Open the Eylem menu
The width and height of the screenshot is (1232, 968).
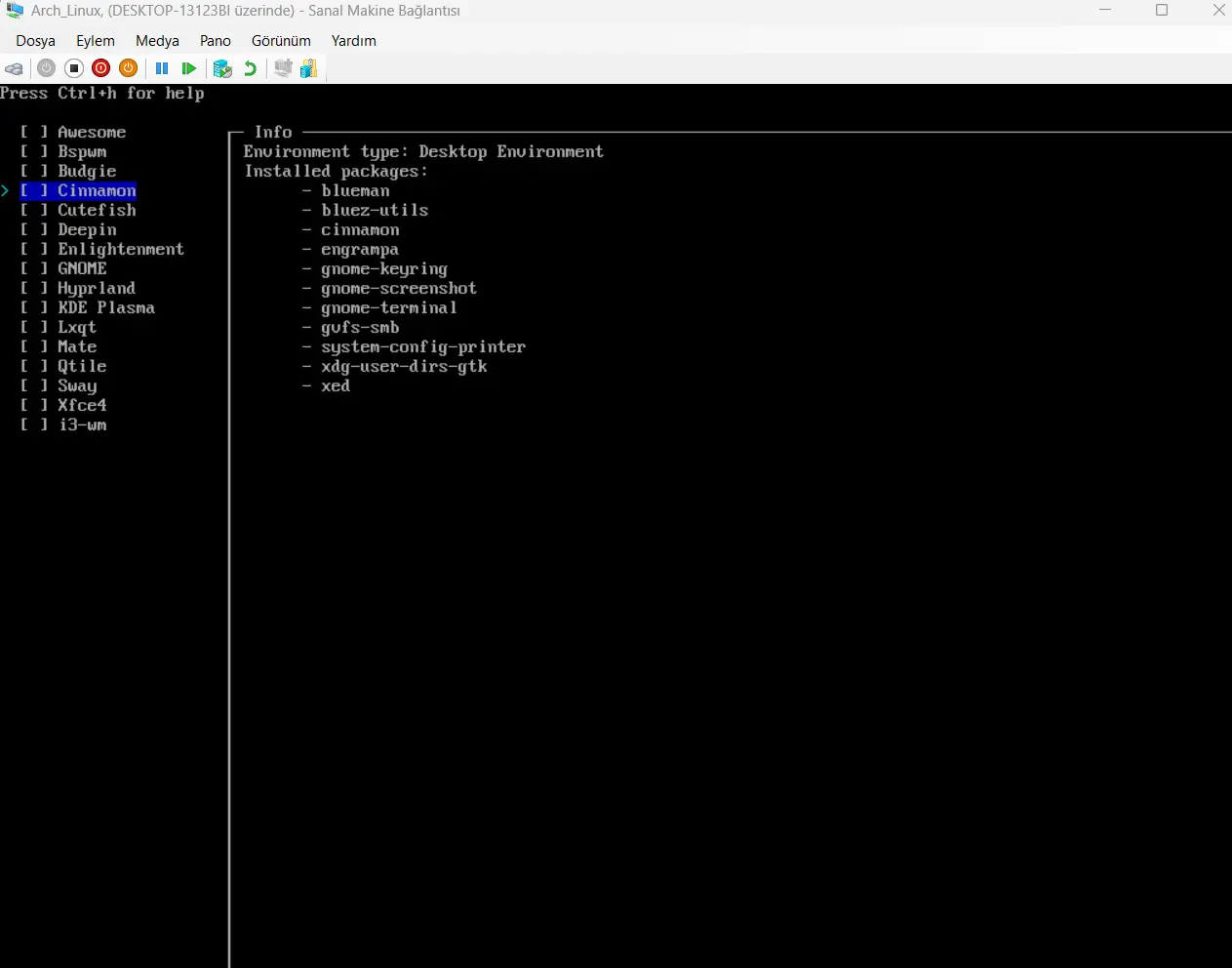click(96, 41)
